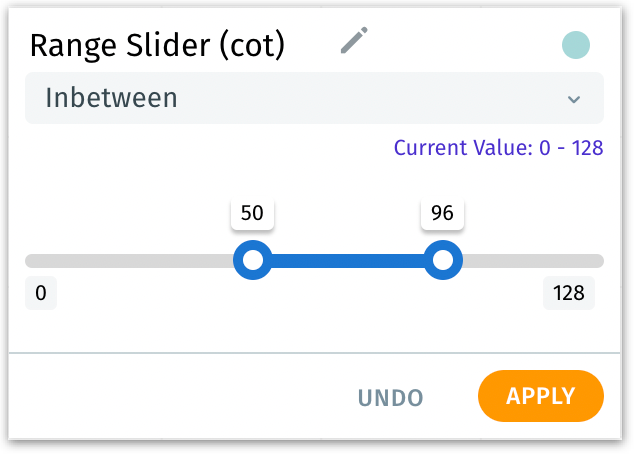The height and width of the screenshot is (454, 634).
Task: Click the Current Value: 0 - 128 text
Action: coord(498,149)
